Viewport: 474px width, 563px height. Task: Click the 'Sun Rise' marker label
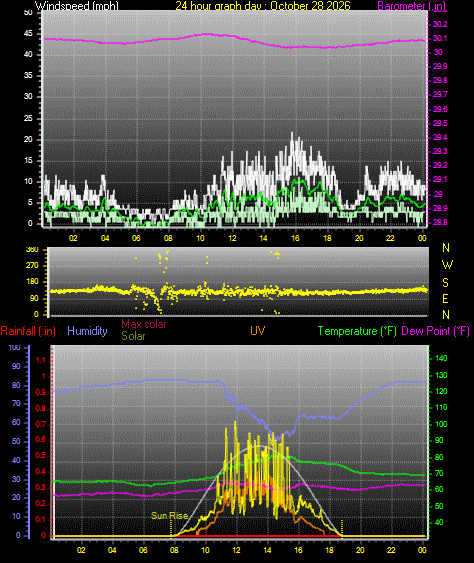169,516
